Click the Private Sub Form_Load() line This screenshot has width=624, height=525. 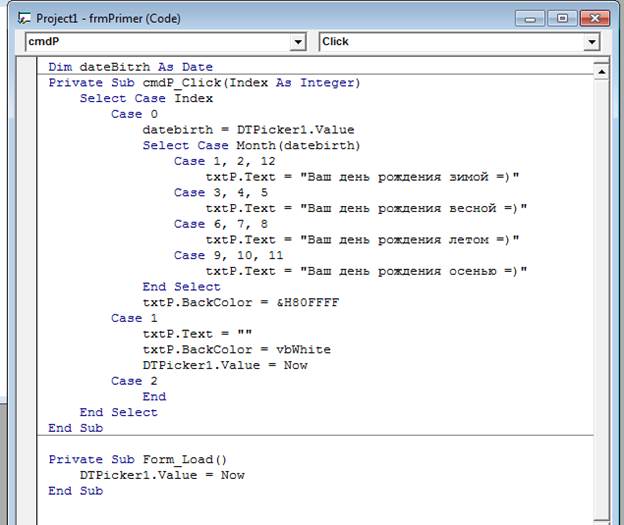tap(138, 459)
